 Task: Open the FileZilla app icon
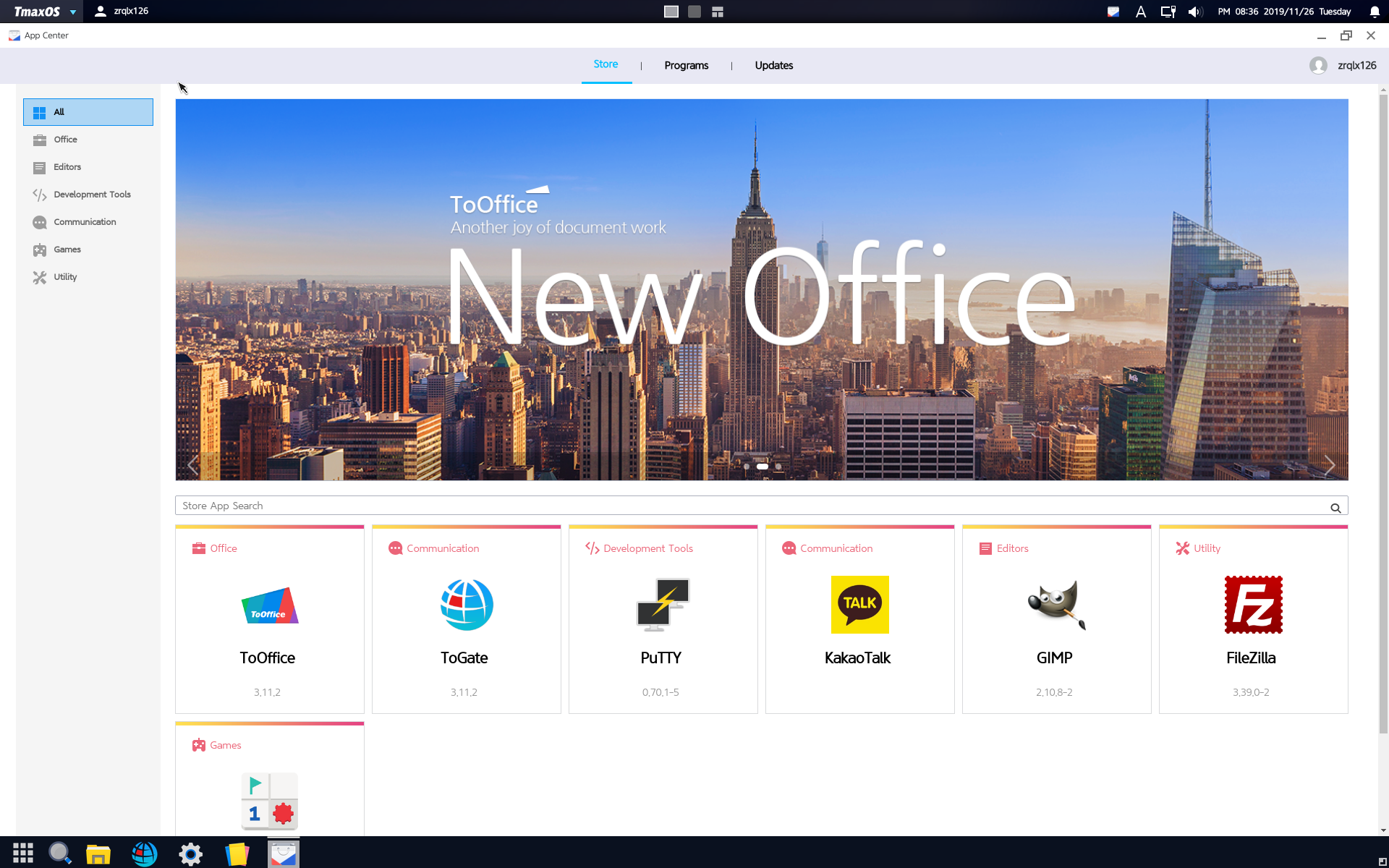tap(1254, 605)
